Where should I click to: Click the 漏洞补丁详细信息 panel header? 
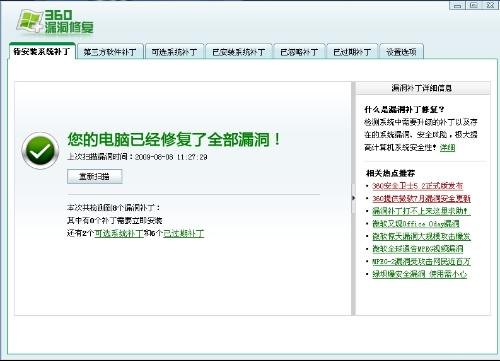coord(422,88)
